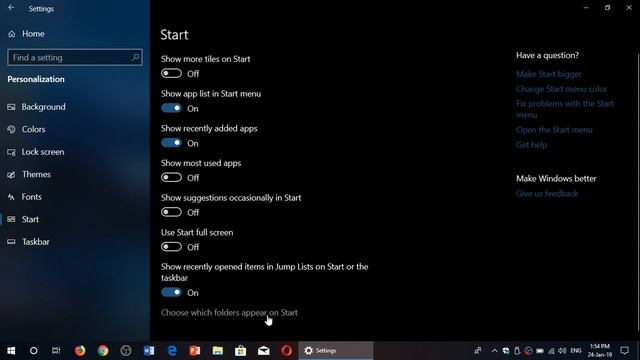Toggle Show more tiles on Start
The width and height of the screenshot is (640, 360).
coord(171,73)
